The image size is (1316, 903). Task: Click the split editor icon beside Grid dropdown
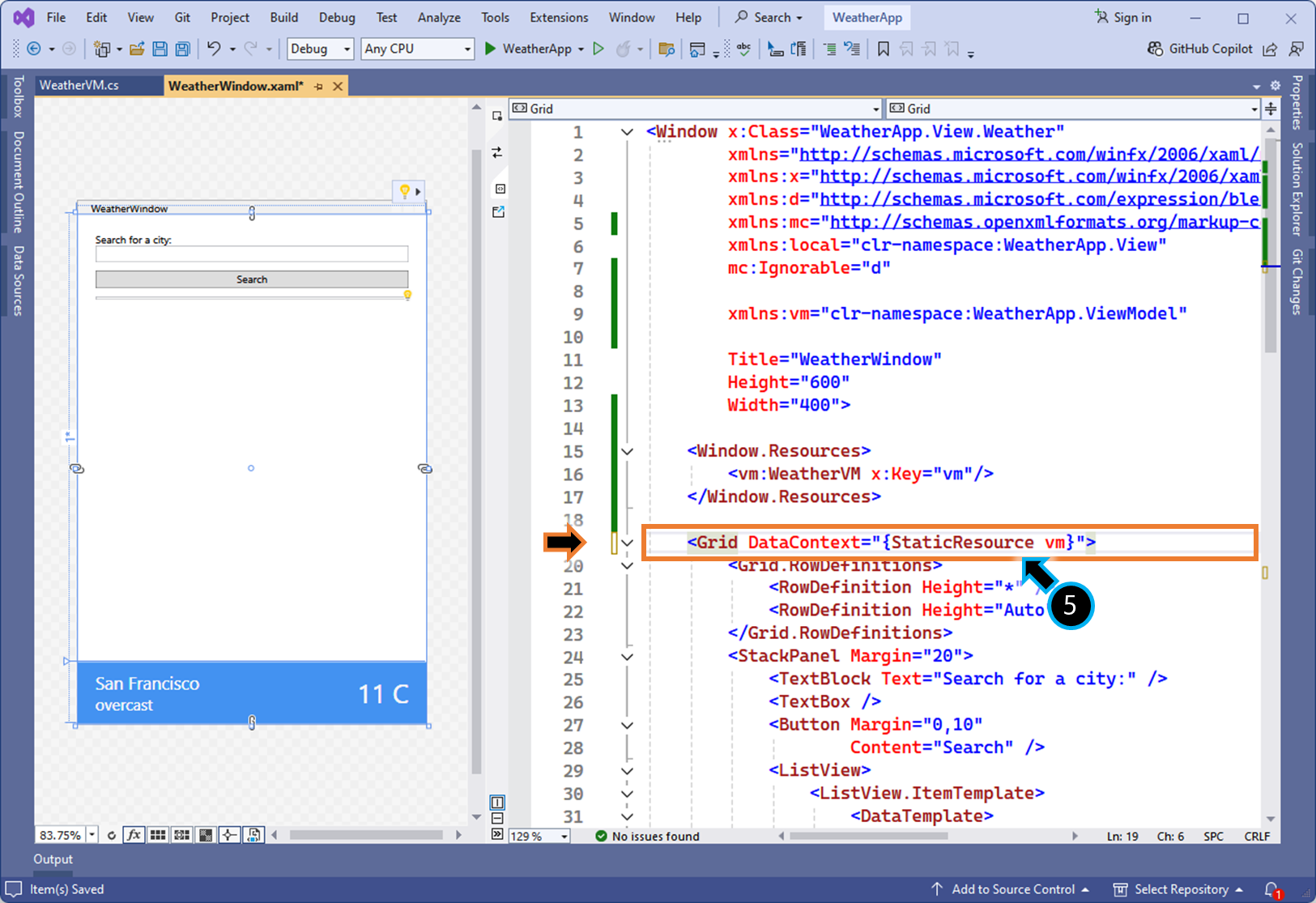[1271, 109]
